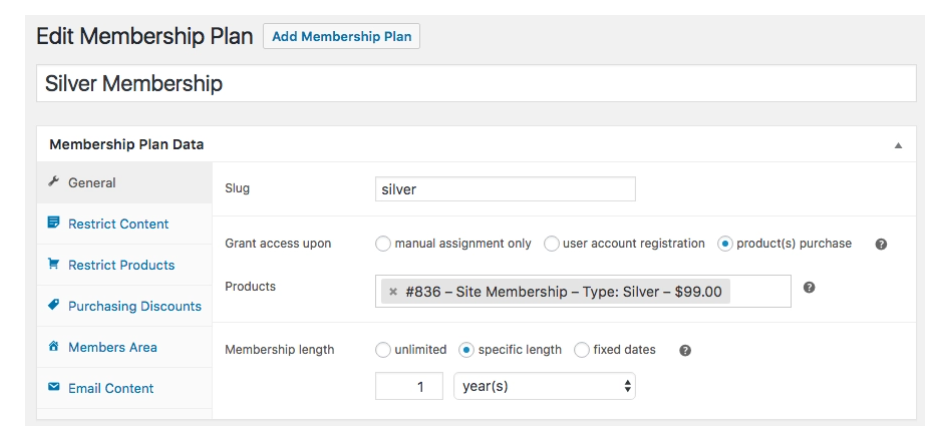Click the Email Content envelope icon
Viewport: 948px width, 441px height.
tap(54, 387)
